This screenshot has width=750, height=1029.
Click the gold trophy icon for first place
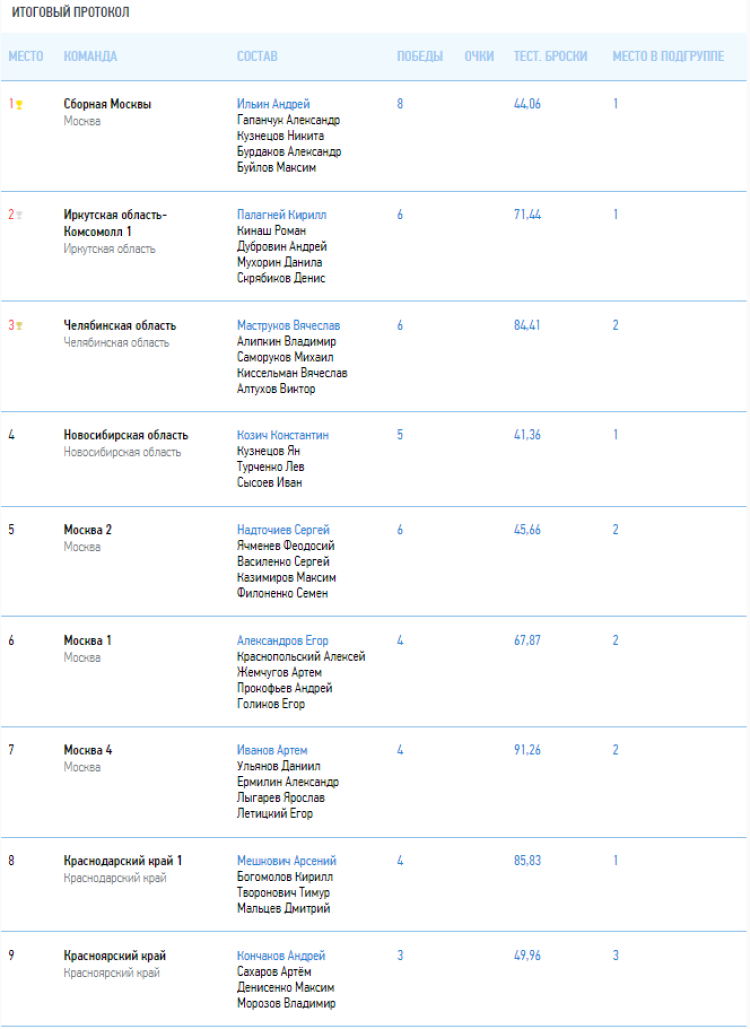[x=19, y=104]
